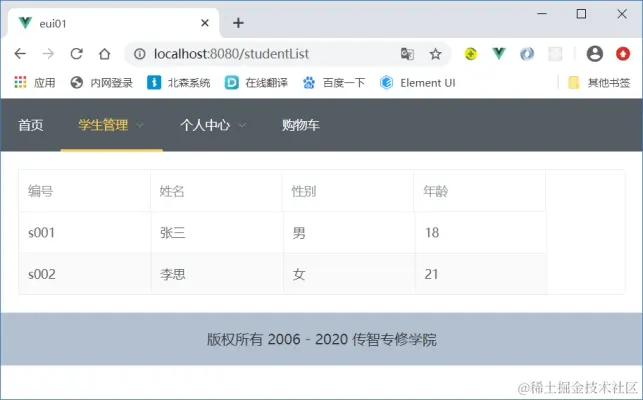The image size is (643, 400).
Task: Close the eui01 browser tab
Action: click(205, 23)
